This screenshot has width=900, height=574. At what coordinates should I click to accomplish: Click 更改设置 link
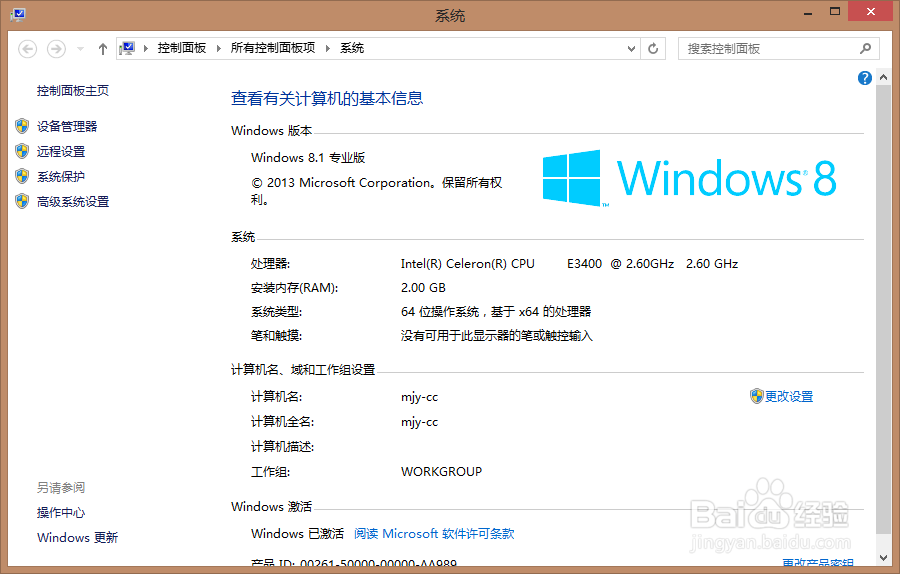(789, 397)
